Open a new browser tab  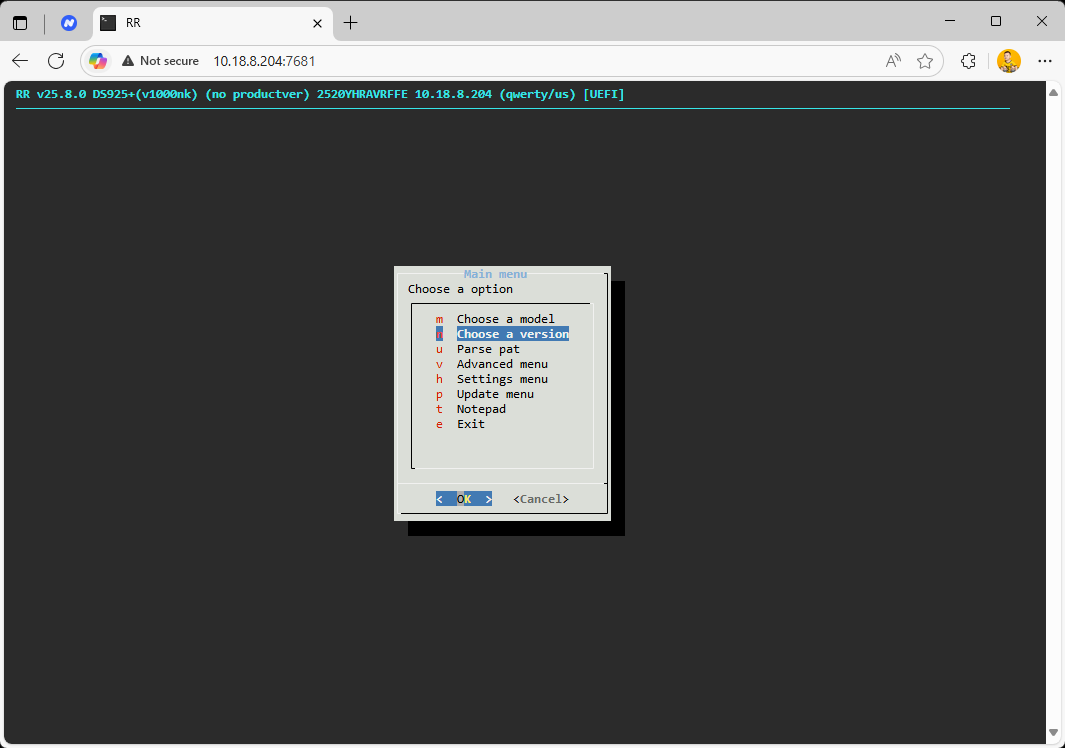point(350,23)
